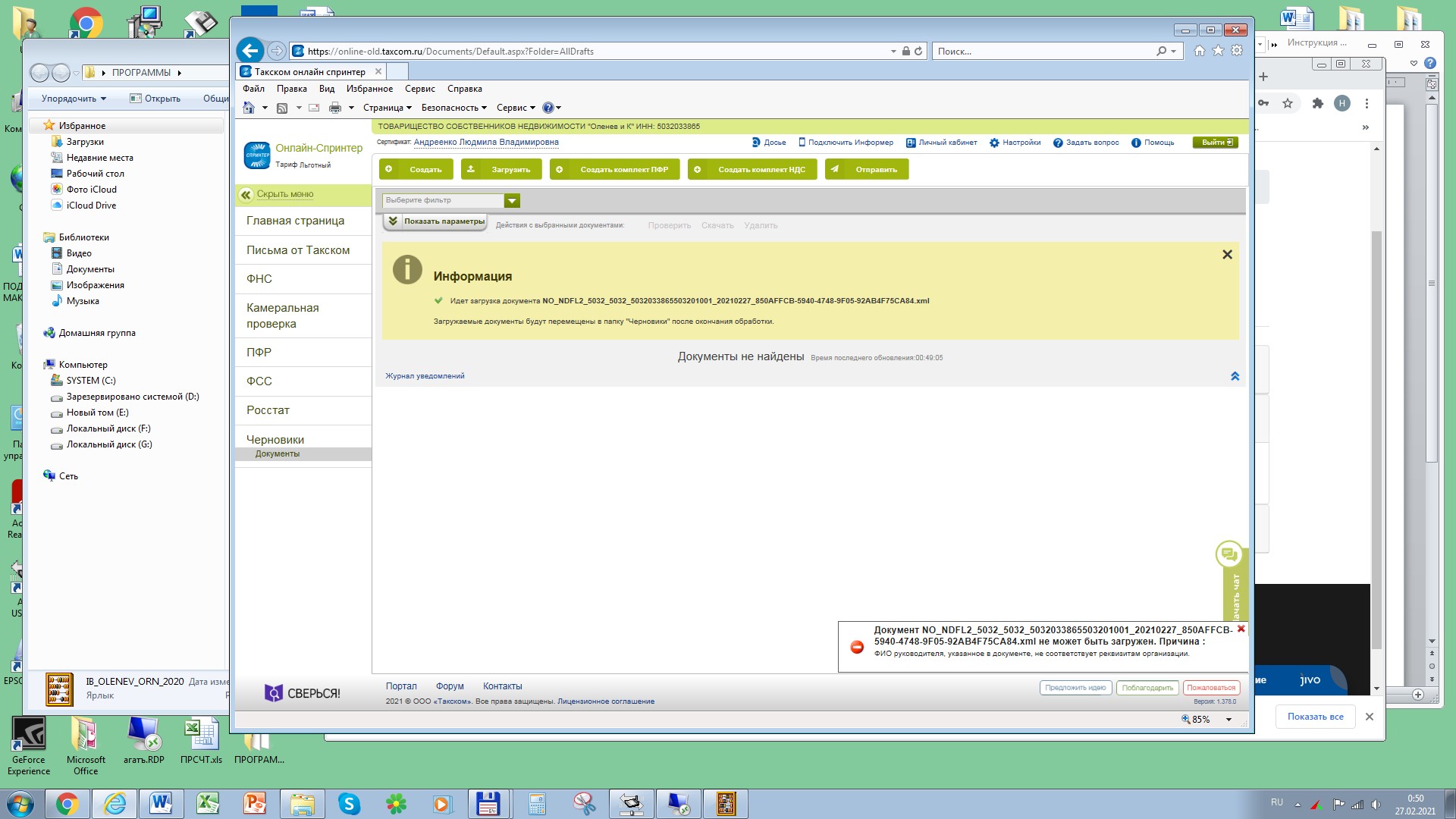Image resolution: width=1456 pixels, height=819 pixels.
Task: Click the help question icon in the command bar
Action: pyautogui.click(x=548, y=108)
